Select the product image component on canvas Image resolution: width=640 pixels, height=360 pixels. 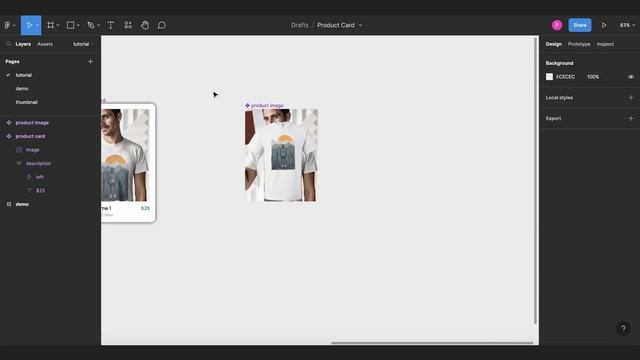click(x=281, y=155)
